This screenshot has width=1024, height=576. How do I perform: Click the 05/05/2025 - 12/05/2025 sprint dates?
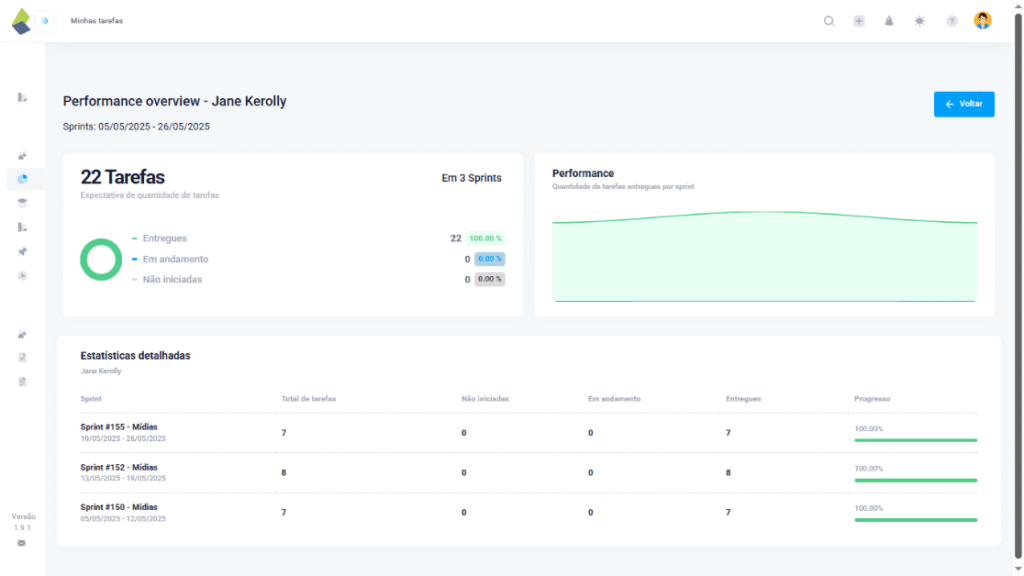click(123, 519)
